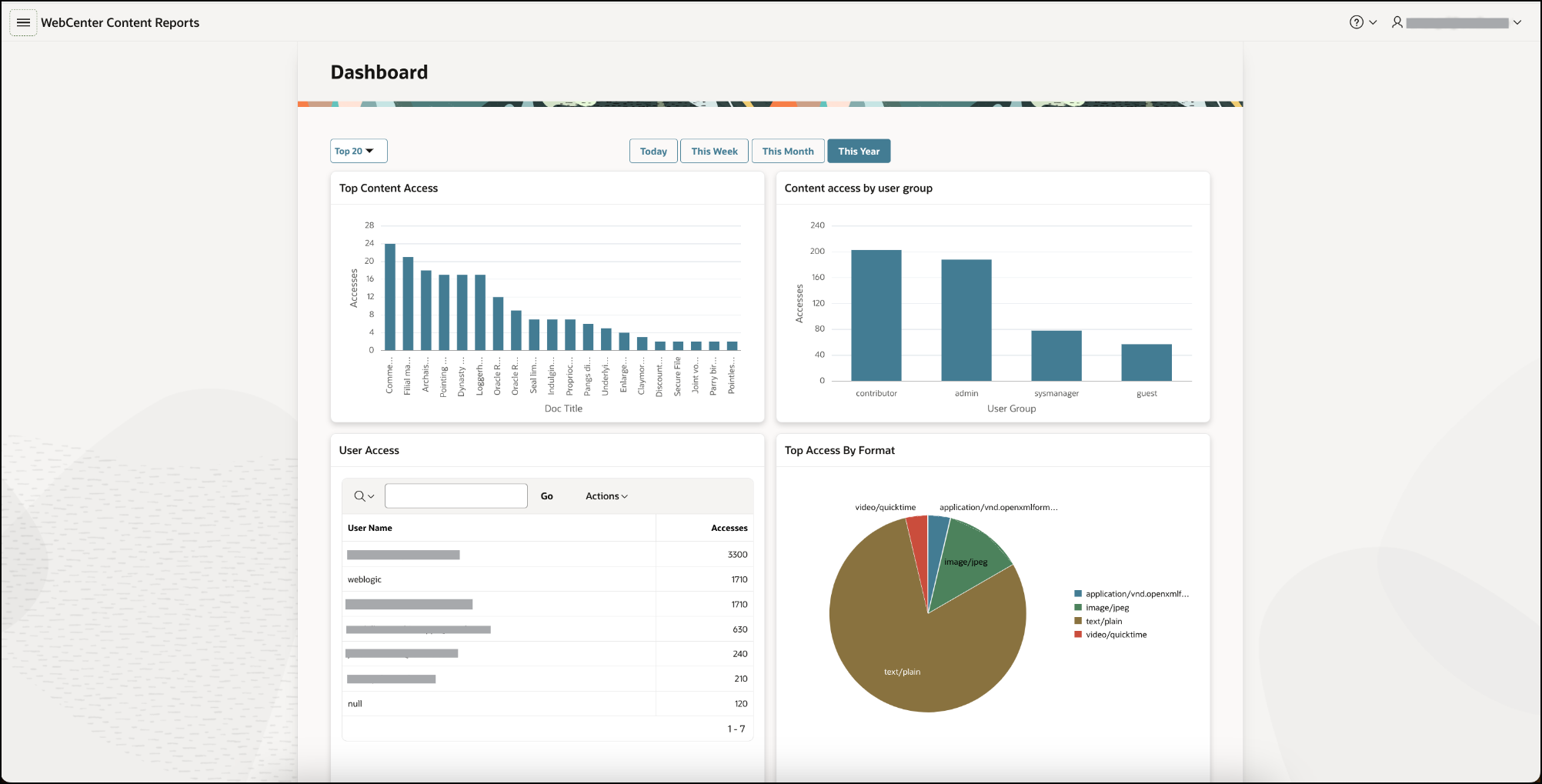Viewport: 1542px width, 784px height.
Task: Click the application/vnd.openxmlf... legend swatch
Action: (x=1078, y=593)
